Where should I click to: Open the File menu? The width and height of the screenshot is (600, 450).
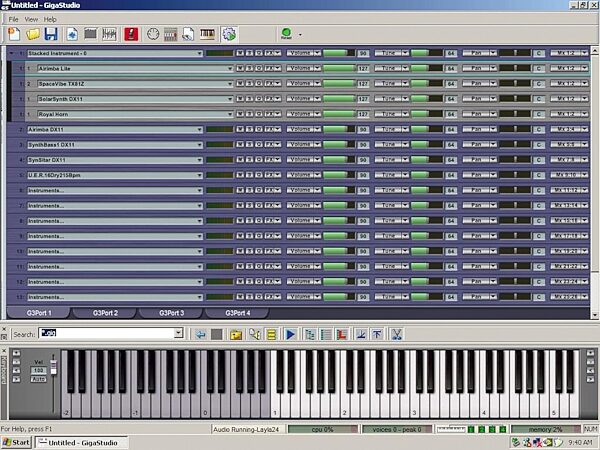click(13, 19)
